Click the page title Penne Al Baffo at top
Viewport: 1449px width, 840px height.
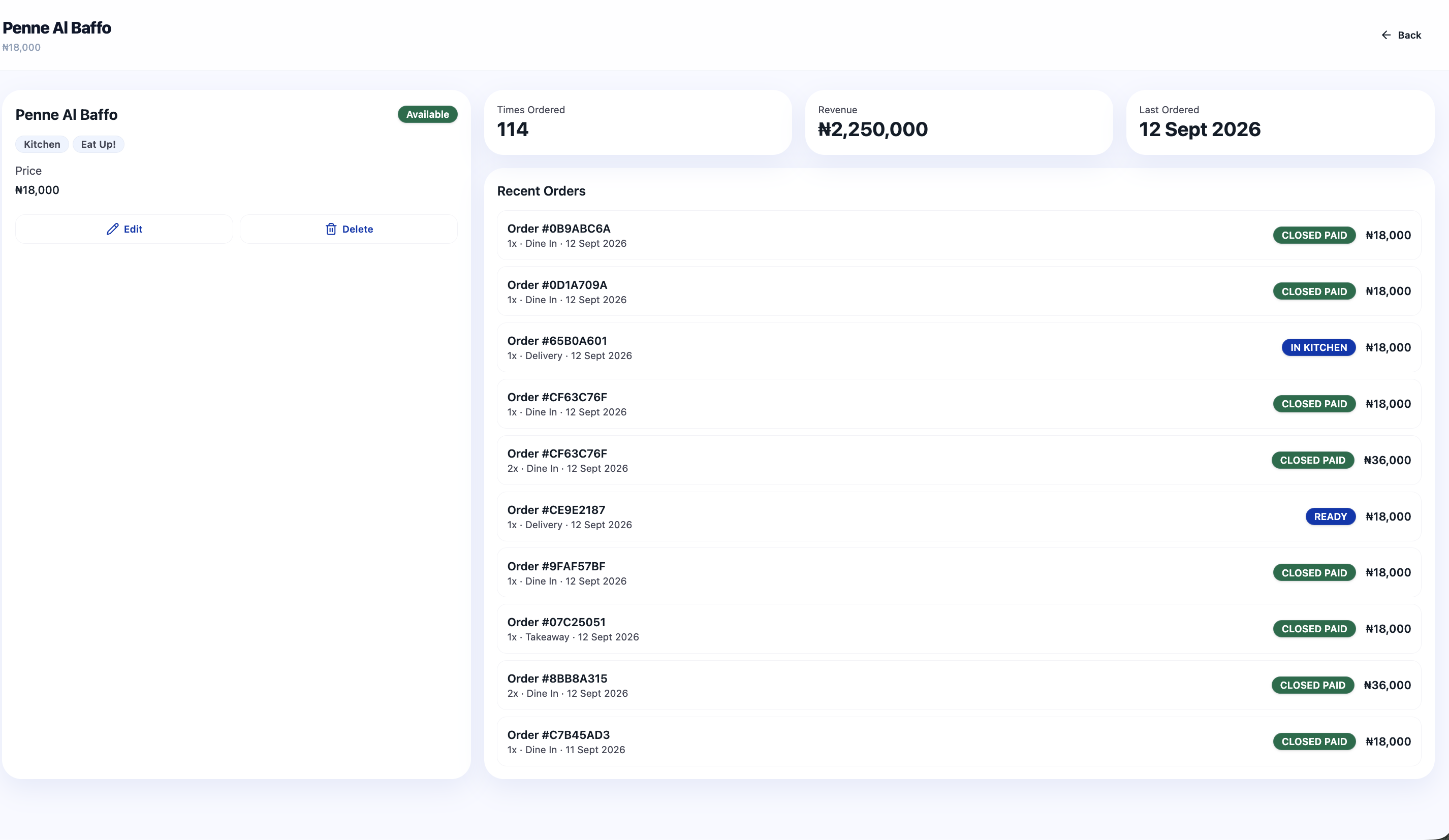(57, 27)
